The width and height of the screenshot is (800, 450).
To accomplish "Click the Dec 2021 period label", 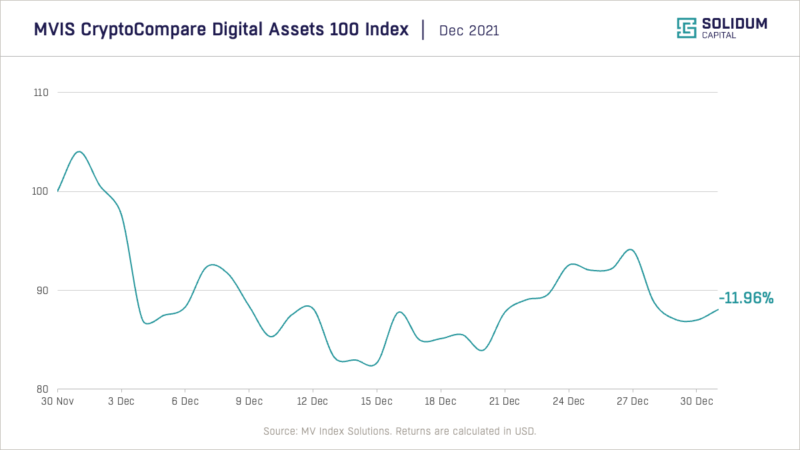I will point(469,31).
